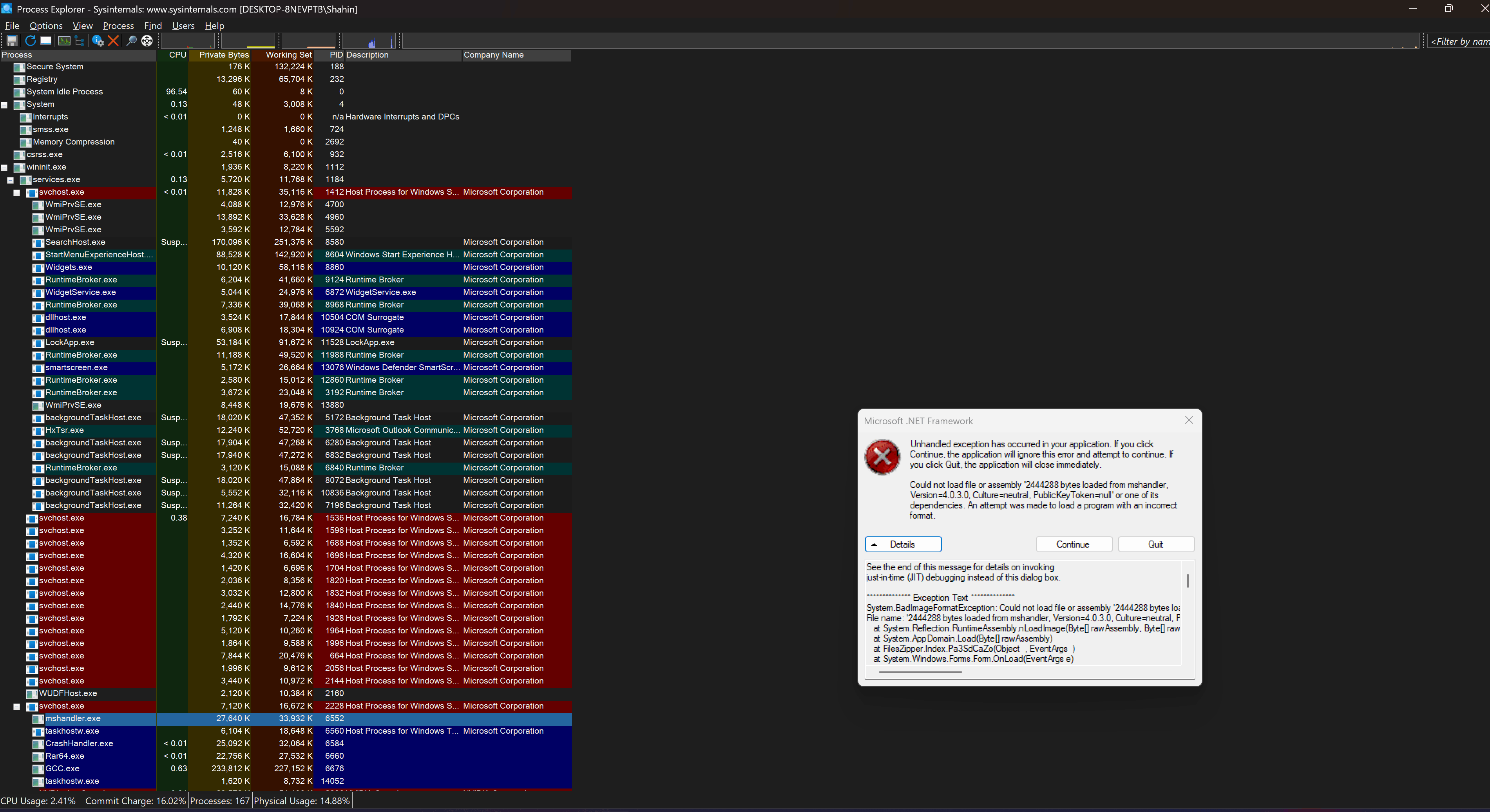
Task: Click the Continue button in error dialog
Action: click(1073, 544)
